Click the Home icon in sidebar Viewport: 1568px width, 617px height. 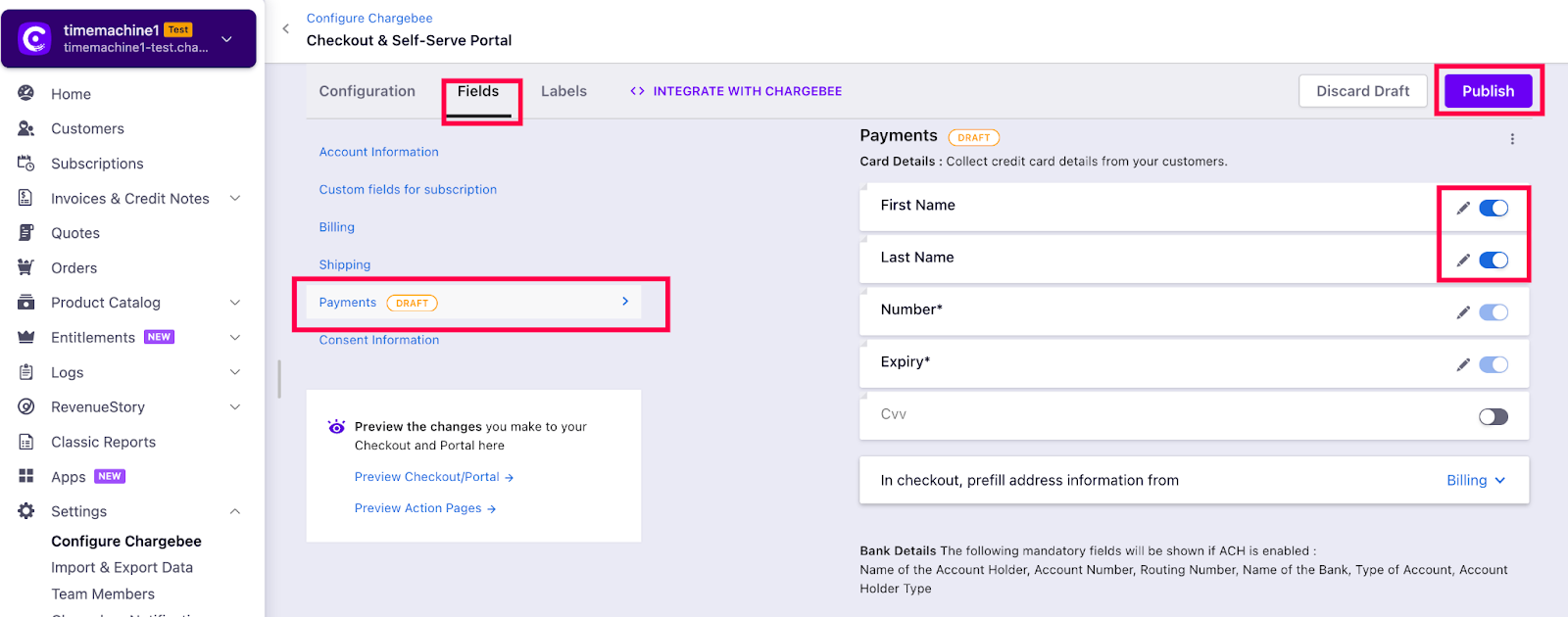click(x=26, y=93)
